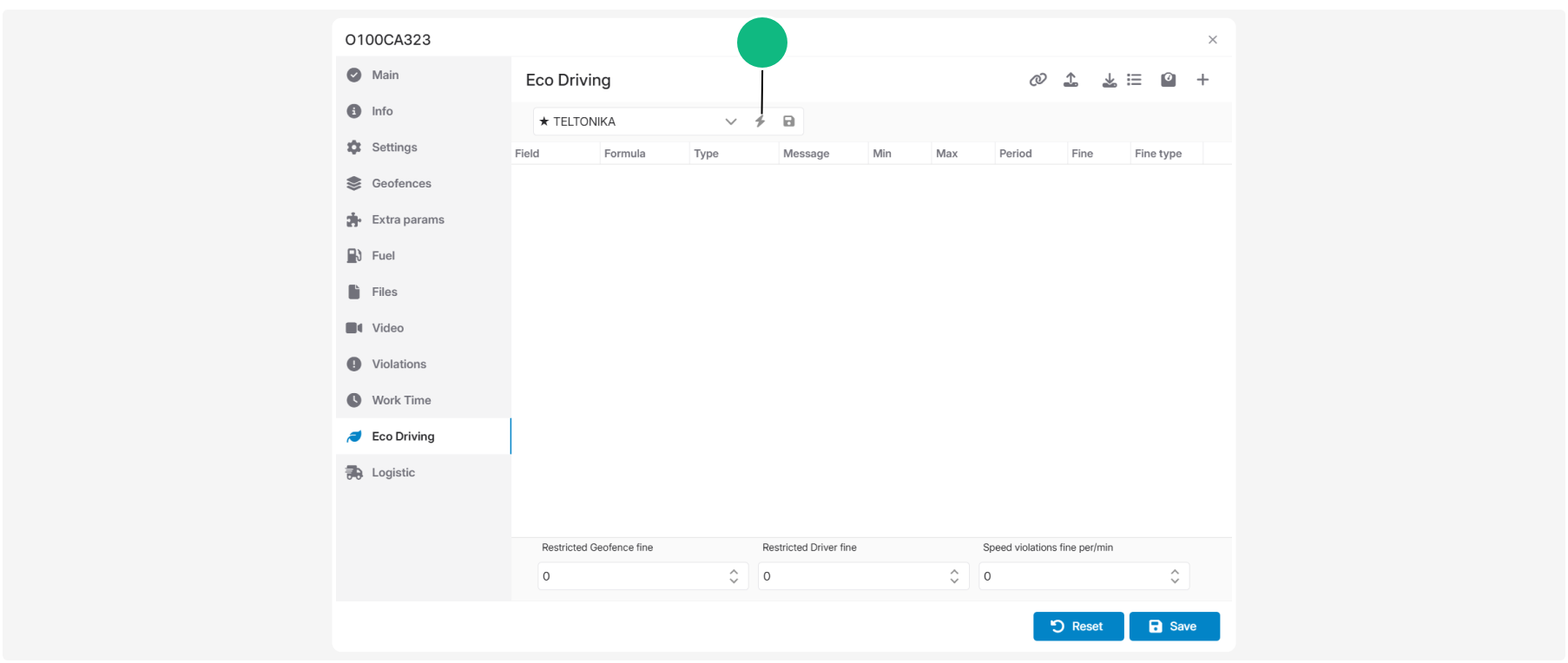Click the floppy disk save-template icon beside TELTONIKA
The height and width of the screenshot is (663, 1568).
click(x=788, y=121)
